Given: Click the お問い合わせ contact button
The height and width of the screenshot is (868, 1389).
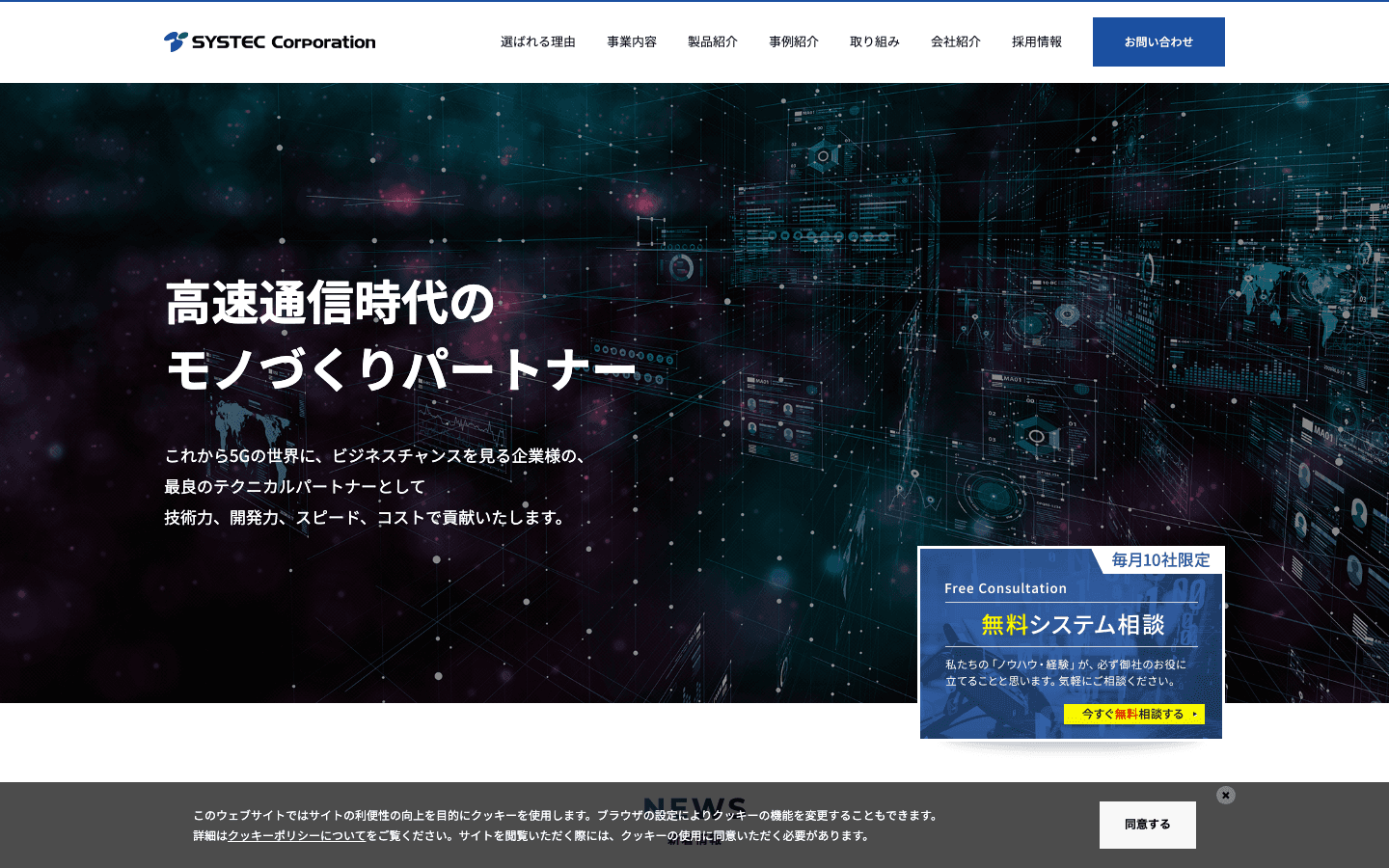Looking at the screenshot, I should click(1158, 41).
